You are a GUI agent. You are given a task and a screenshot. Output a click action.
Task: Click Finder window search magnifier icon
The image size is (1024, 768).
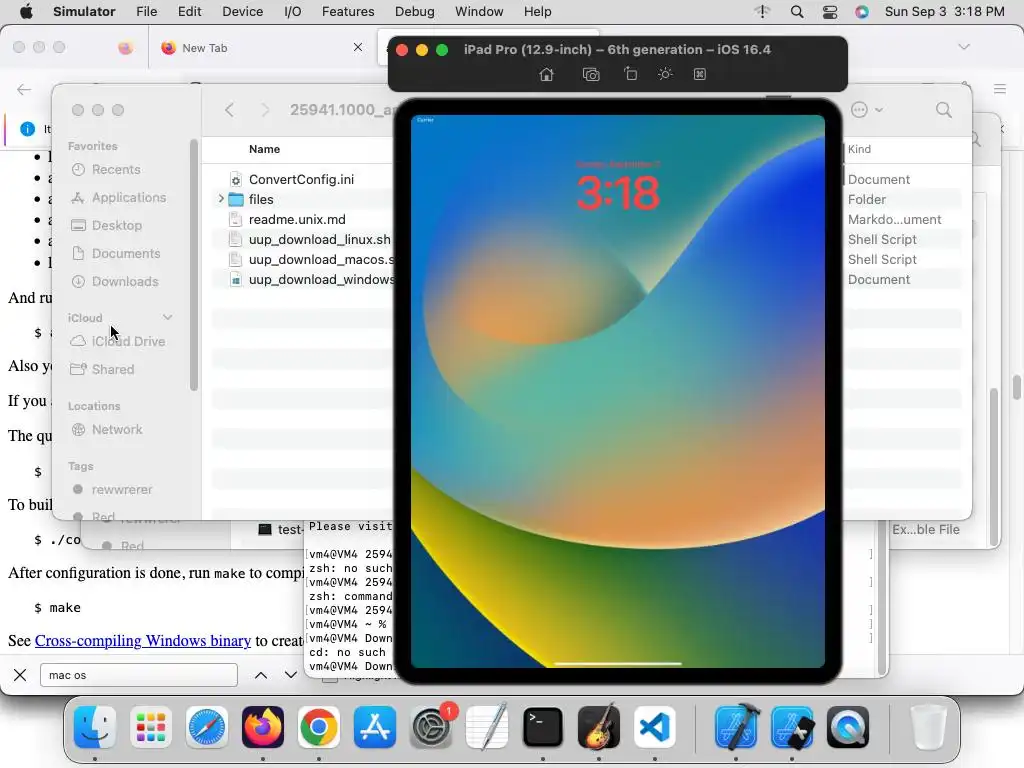[944, 110]
